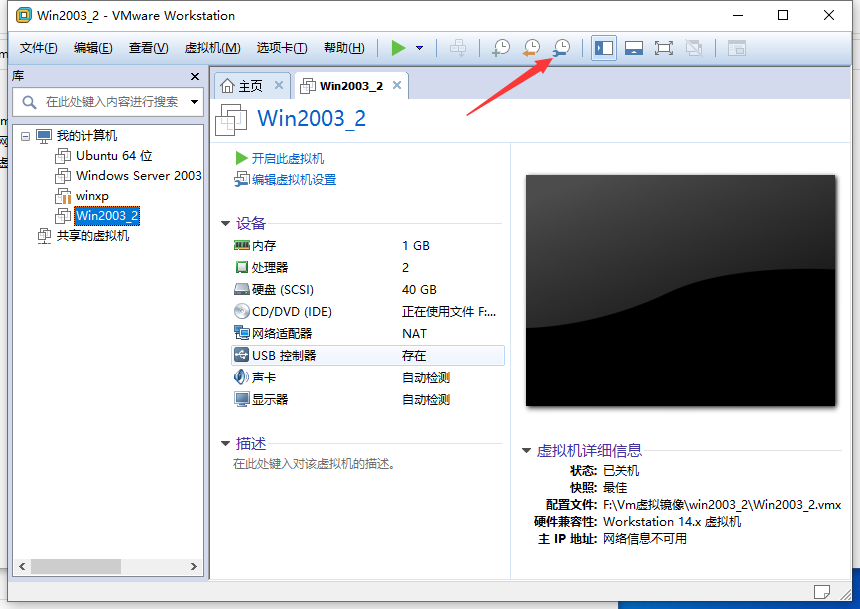Viewport: 860px width, 609px height.
Task: Click the library search input field
Action: point(107,102)
